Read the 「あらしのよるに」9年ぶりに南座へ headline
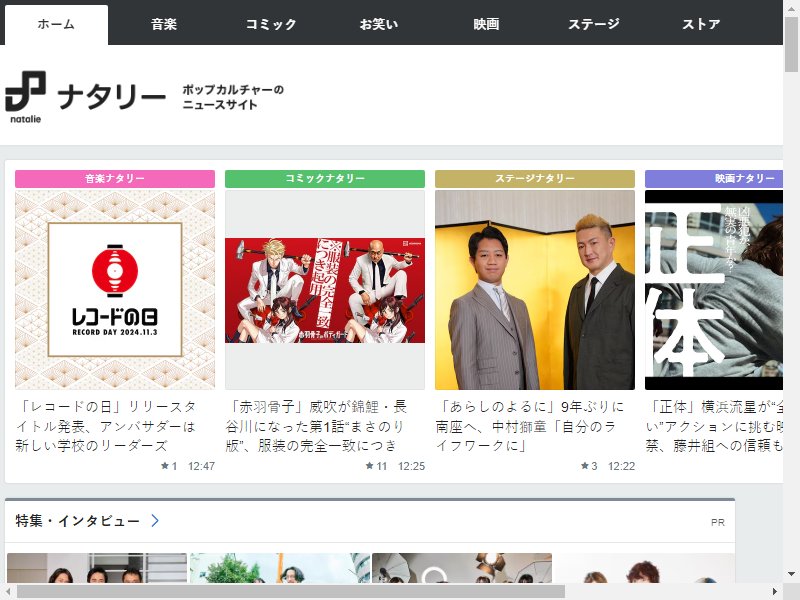 [x=530, y=426]
